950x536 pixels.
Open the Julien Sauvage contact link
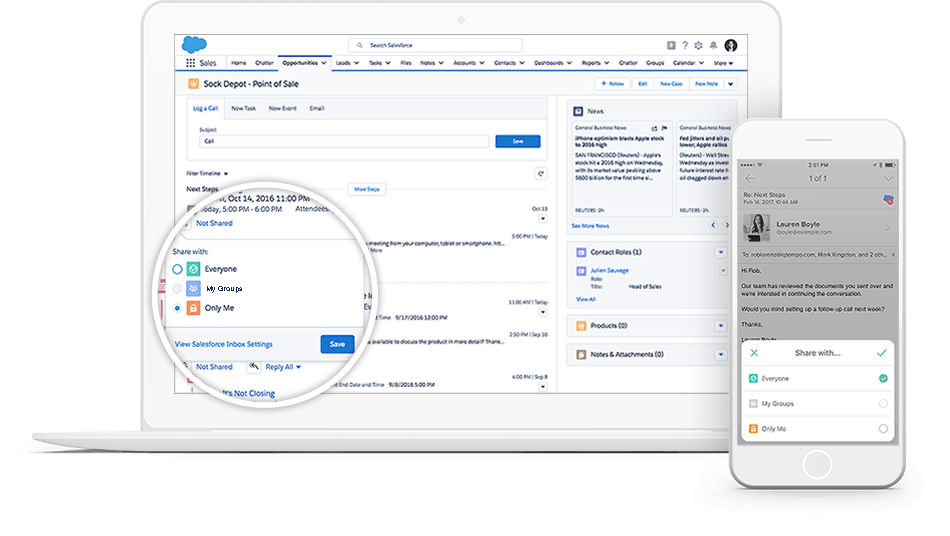(610, 271)
